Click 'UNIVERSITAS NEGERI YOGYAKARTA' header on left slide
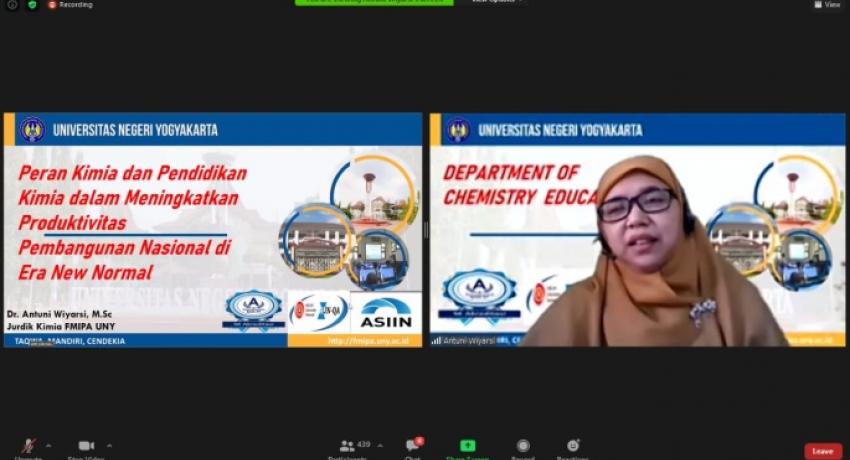The width and height of the screenshot is (850, 460). 135,130
